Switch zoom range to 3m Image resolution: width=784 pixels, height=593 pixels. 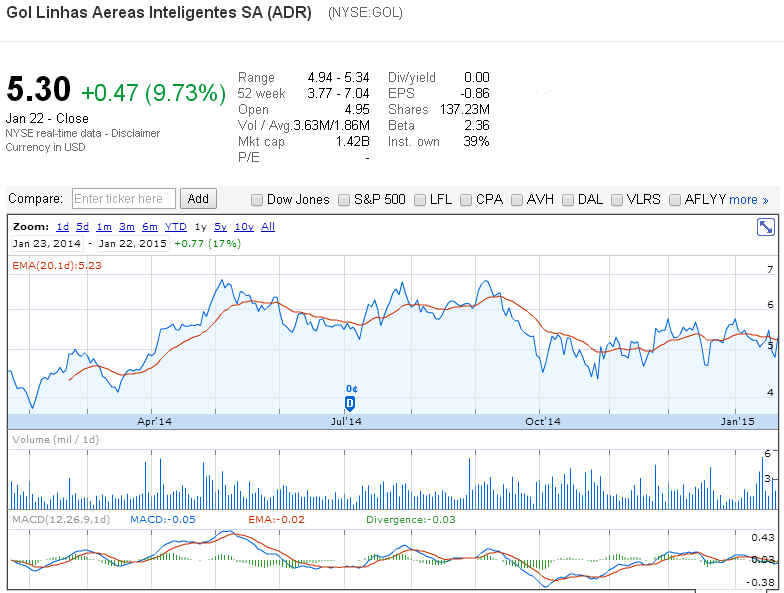click(127, 226)
